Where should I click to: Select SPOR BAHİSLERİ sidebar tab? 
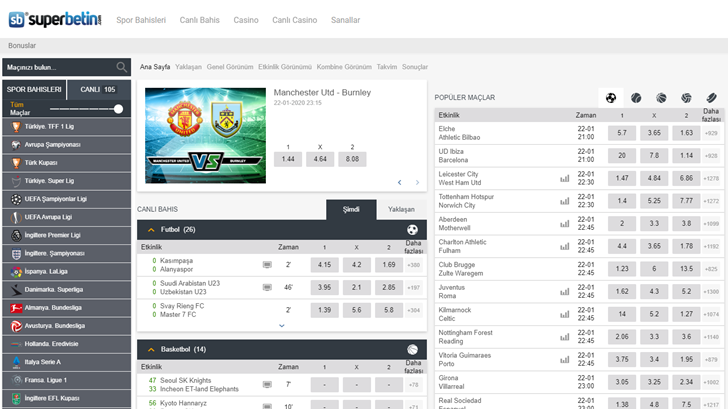click(x=34, y=90)
